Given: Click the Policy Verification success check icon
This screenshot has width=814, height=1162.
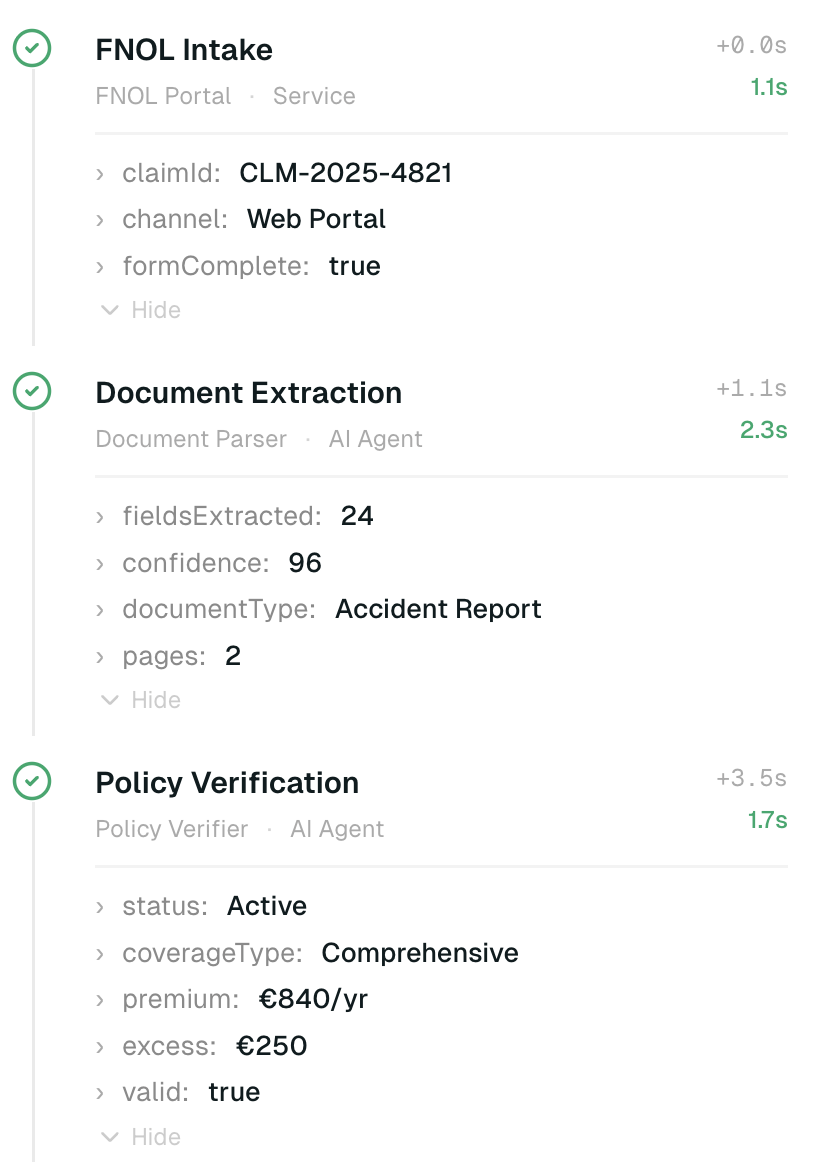Looking at the screenshot, I should pyautogui.click(x=32, y=781).
